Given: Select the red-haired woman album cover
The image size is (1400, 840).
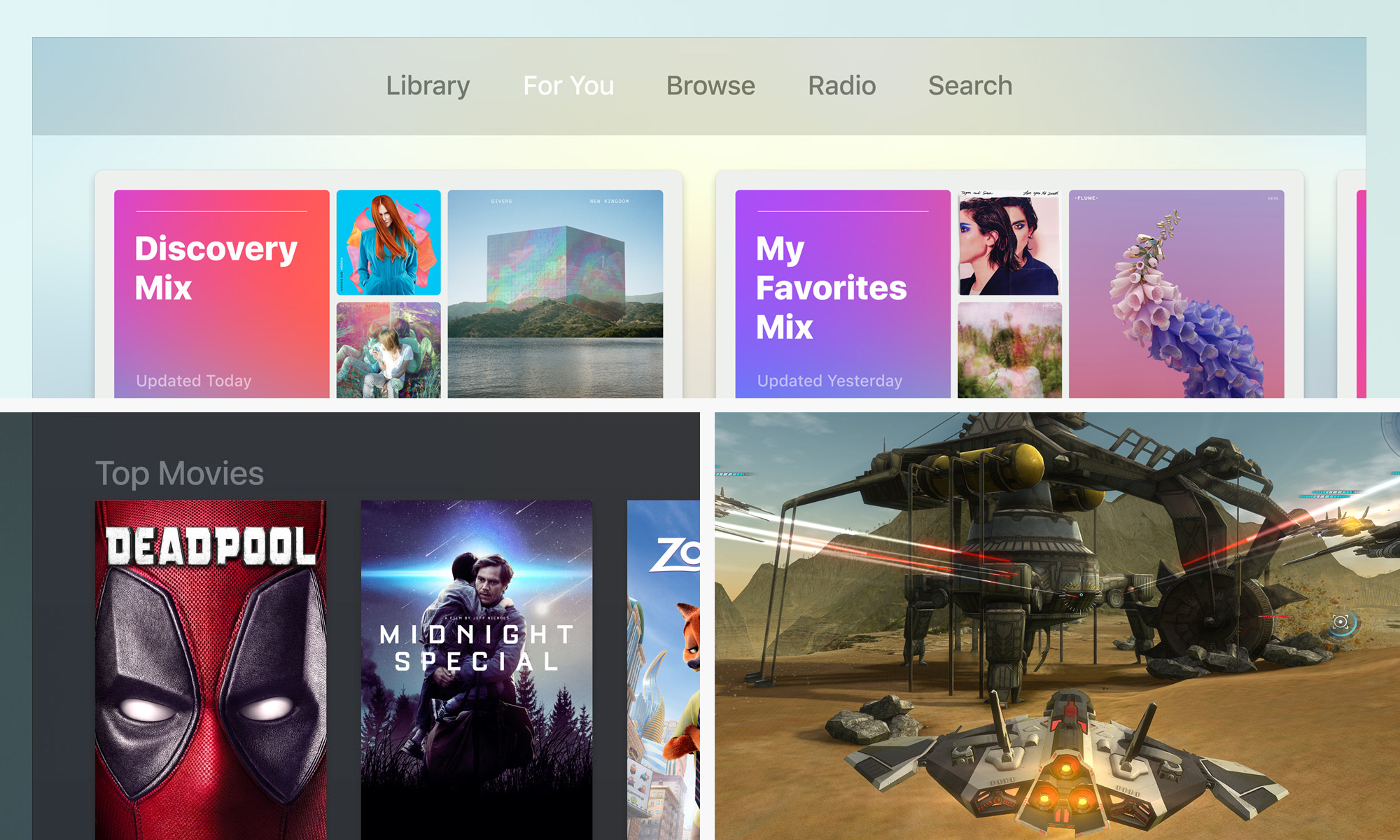Looking at the screenshot, I should point(388,242).
